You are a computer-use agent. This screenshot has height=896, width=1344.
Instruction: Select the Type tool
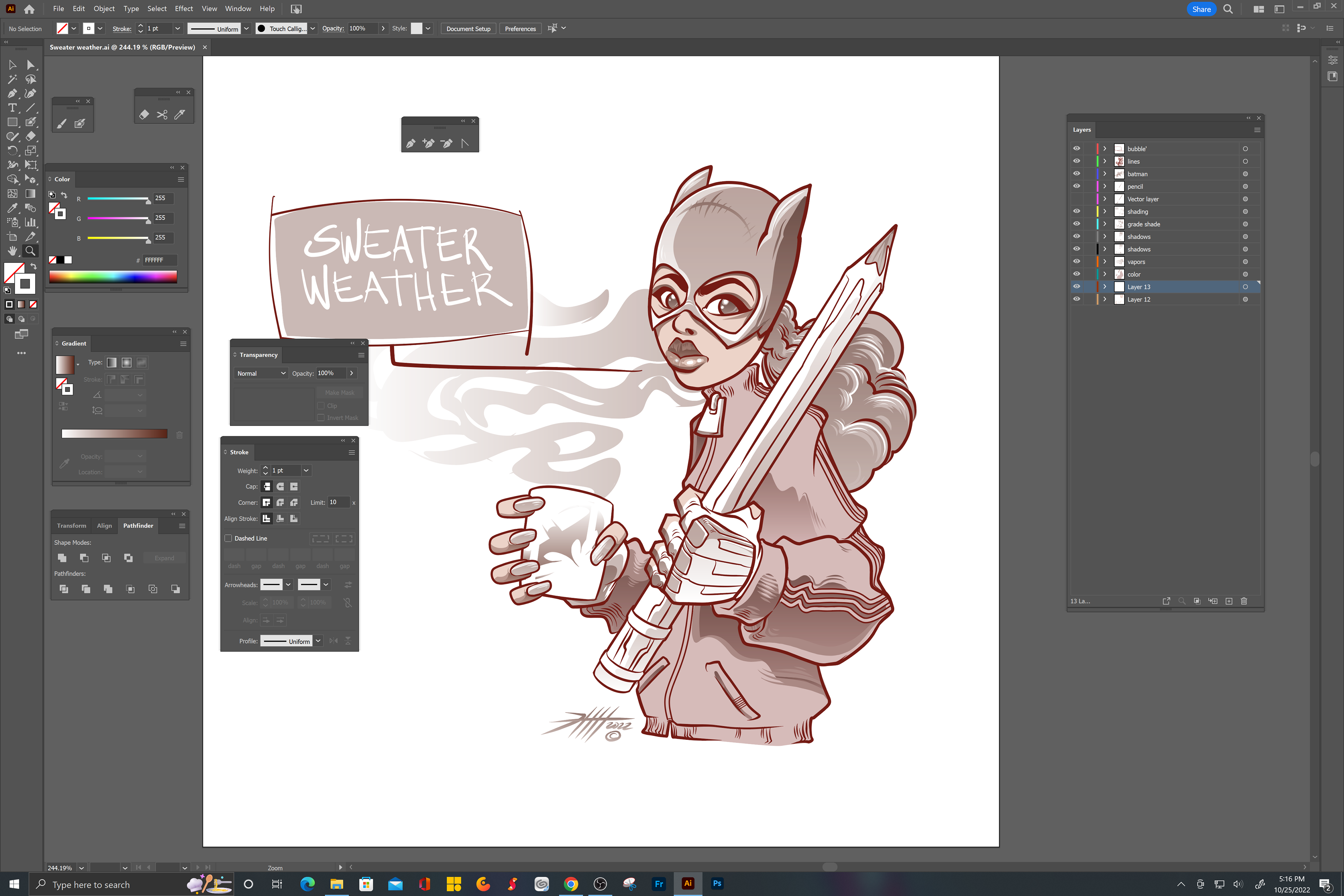coord(12,108)
